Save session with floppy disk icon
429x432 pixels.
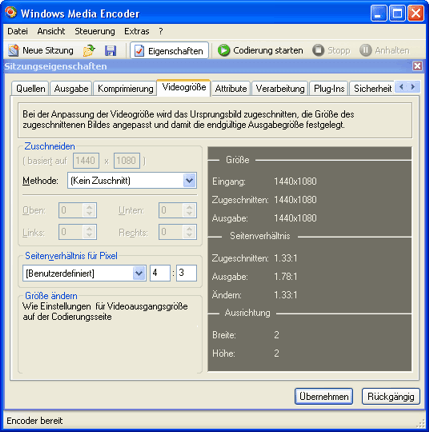pyautogui.click(x=110, y=51)
